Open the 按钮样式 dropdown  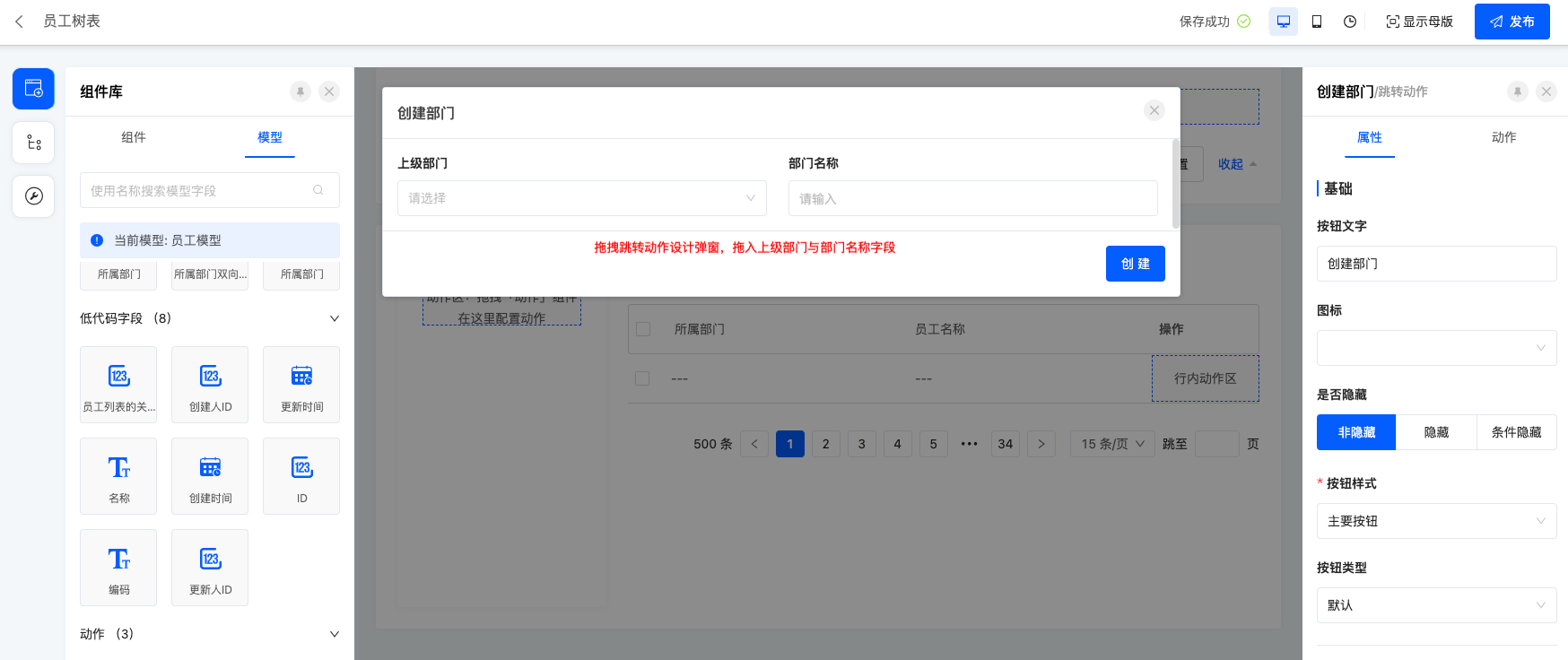pos(1437,521)
